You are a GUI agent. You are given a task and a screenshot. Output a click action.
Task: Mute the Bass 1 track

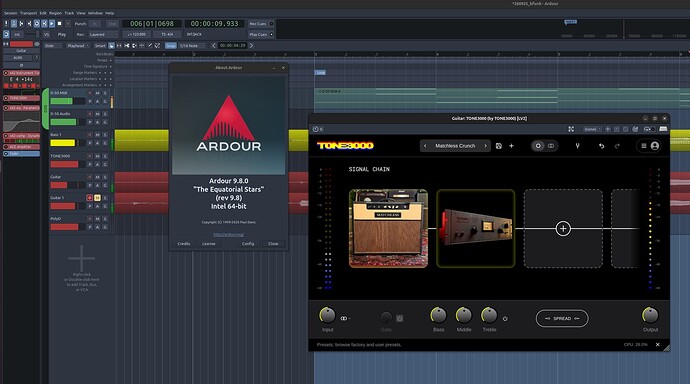coord(97,135)
